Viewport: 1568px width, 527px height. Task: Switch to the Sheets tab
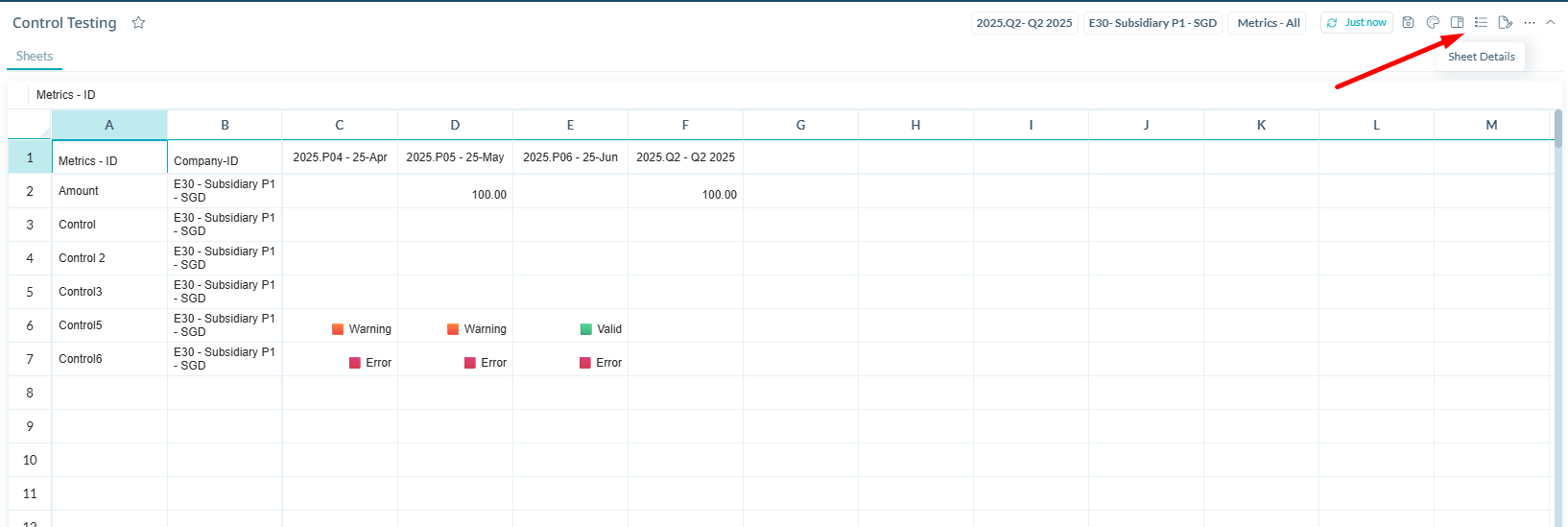pos(35,57)
